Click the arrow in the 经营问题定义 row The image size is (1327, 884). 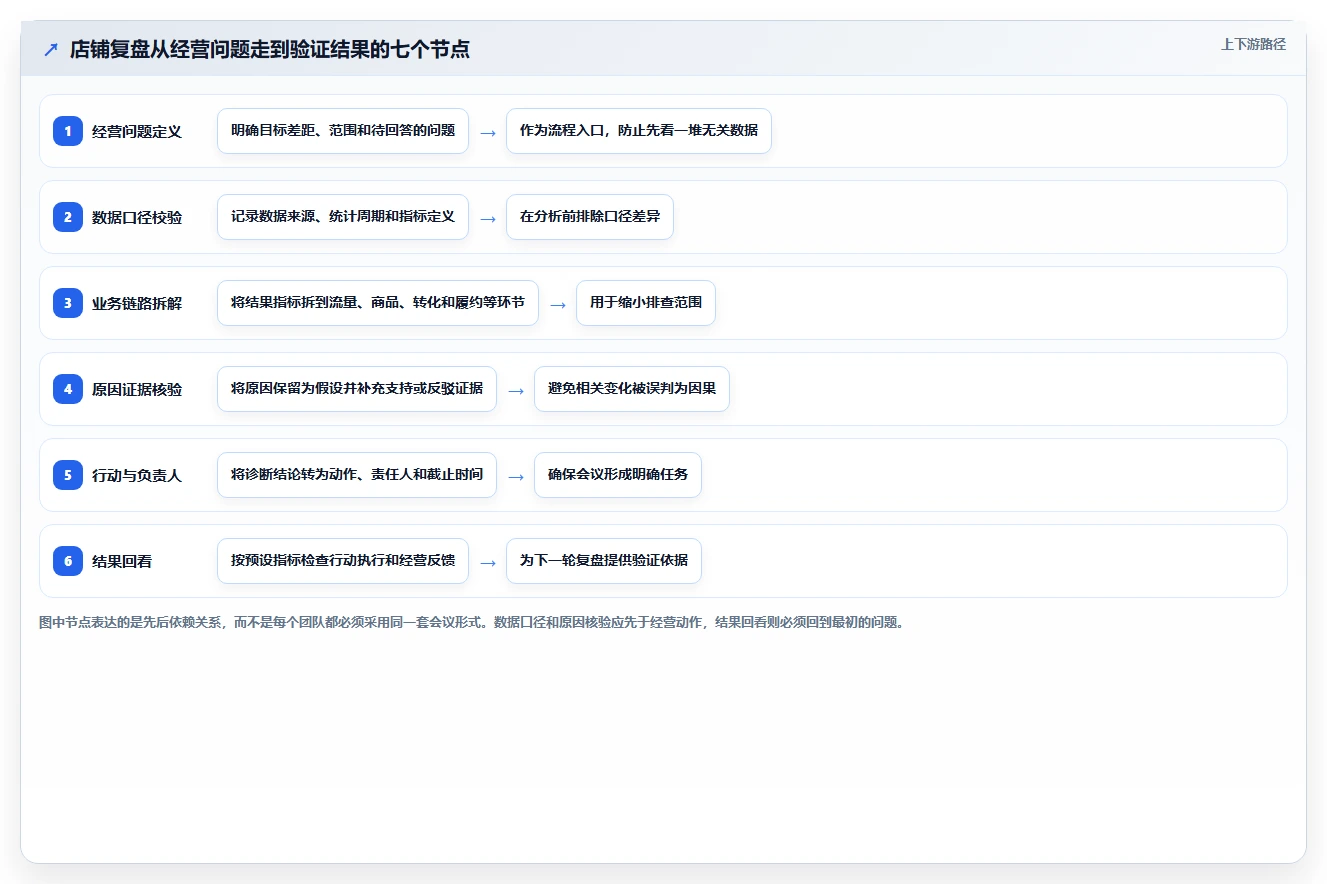pyautogui.click(x=488, y=132)
